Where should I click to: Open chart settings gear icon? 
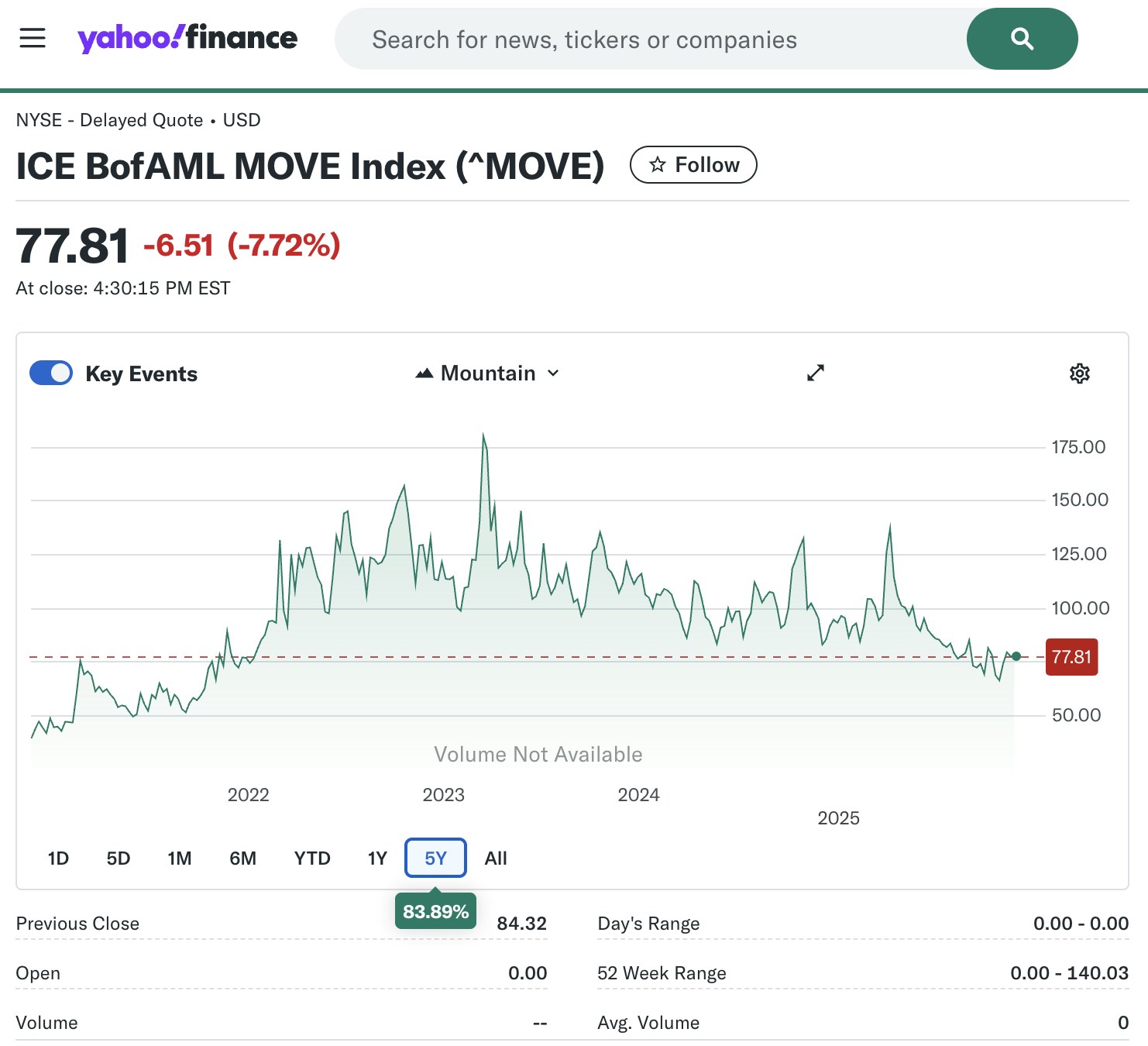[x=1079, y=373]
